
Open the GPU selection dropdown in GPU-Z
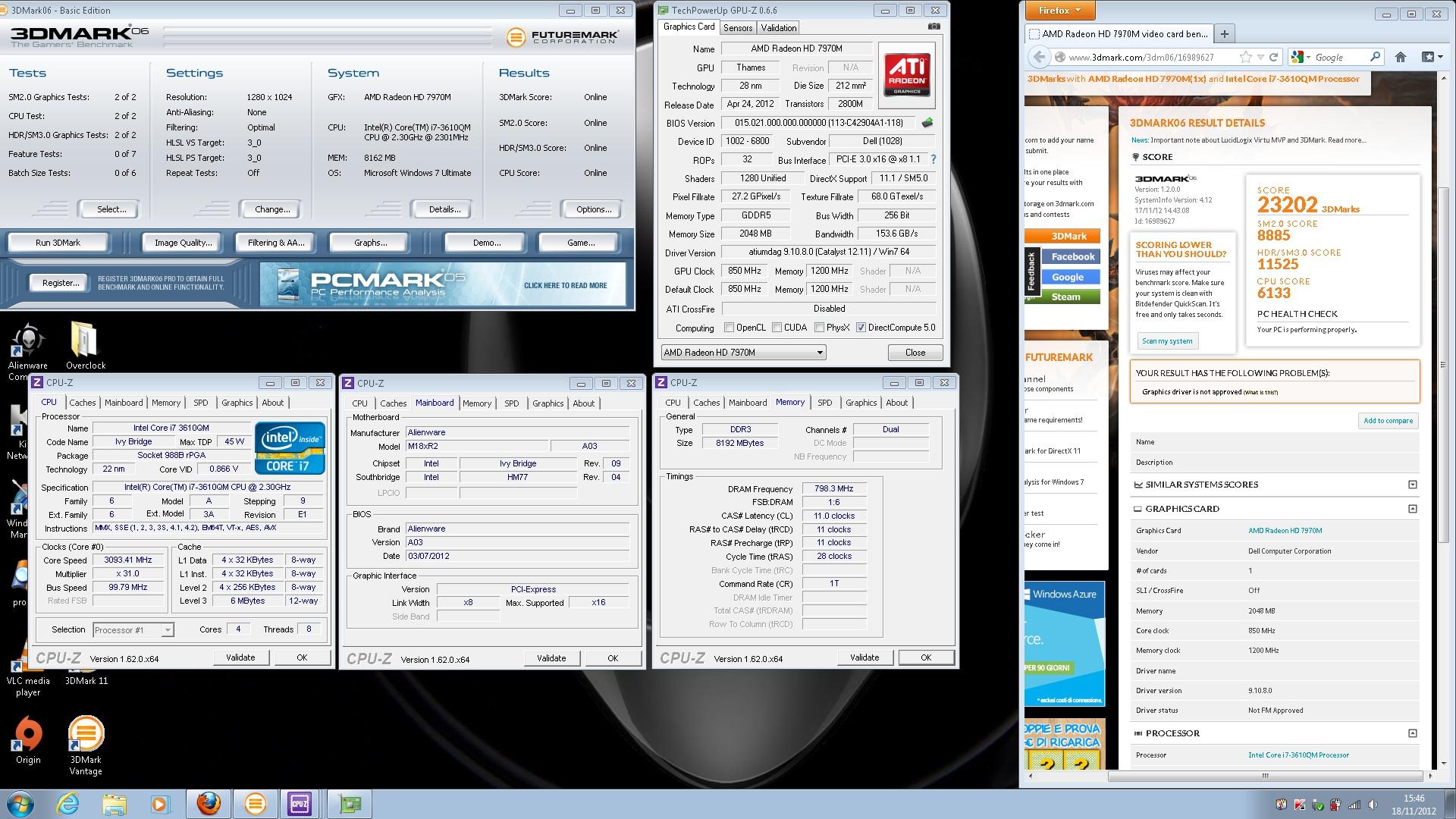point(743,353)
